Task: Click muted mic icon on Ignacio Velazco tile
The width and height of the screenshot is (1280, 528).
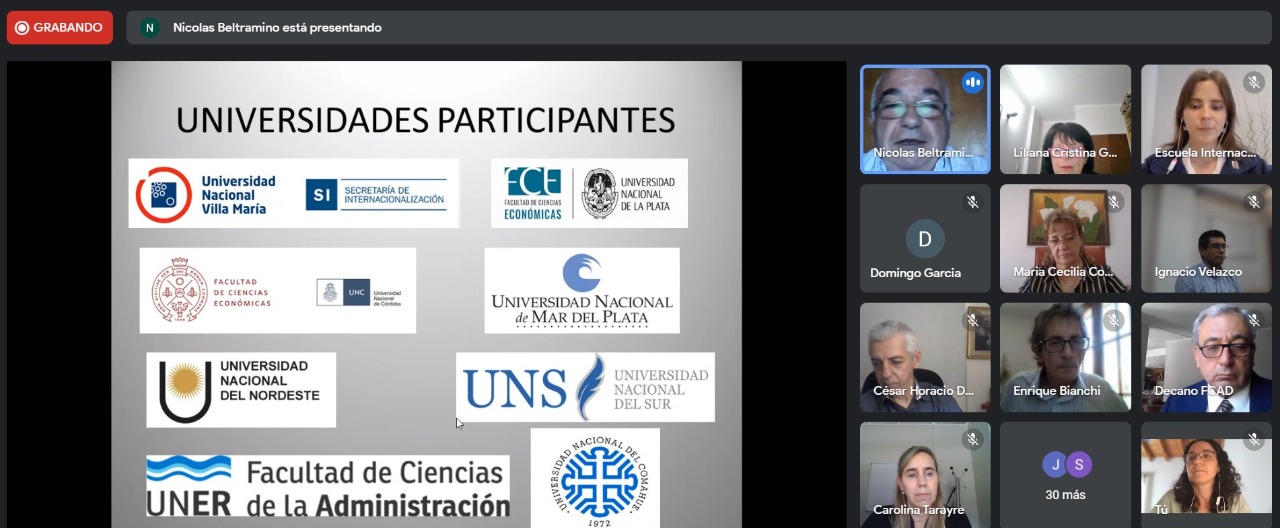Action: (1254, 202)
